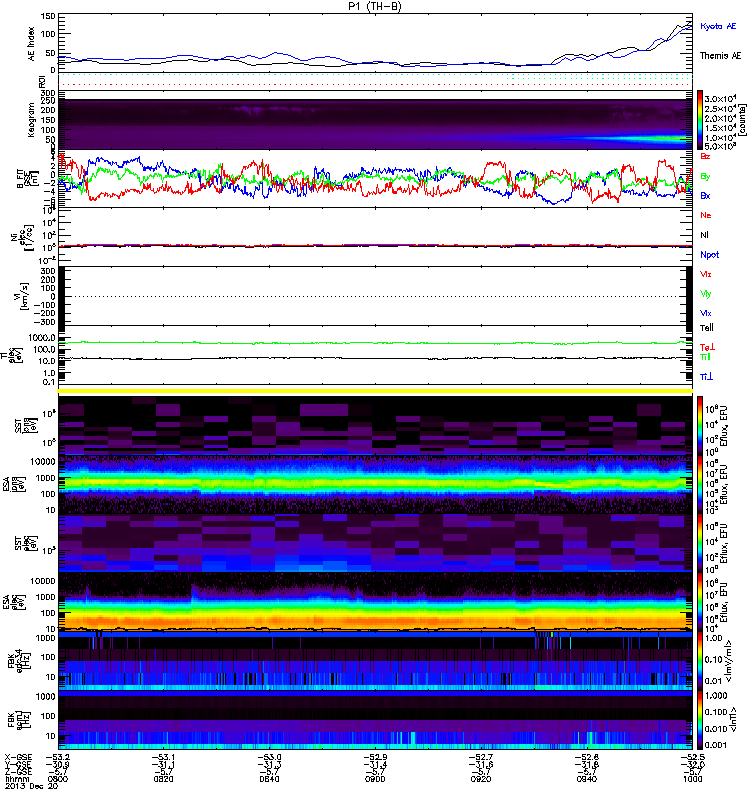Click the yellow horizontal bar above SST panel
Screen dimensions: 750x800
click(375, 391)
